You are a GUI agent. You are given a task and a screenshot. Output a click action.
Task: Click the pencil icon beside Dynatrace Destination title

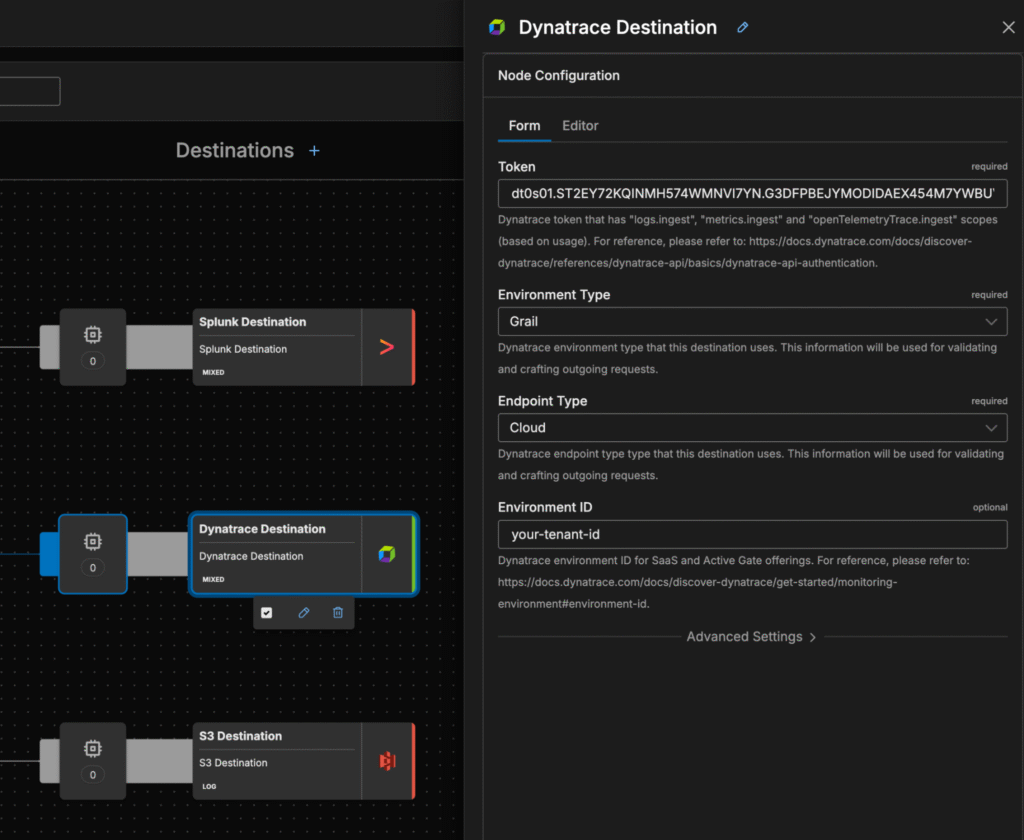742,28
